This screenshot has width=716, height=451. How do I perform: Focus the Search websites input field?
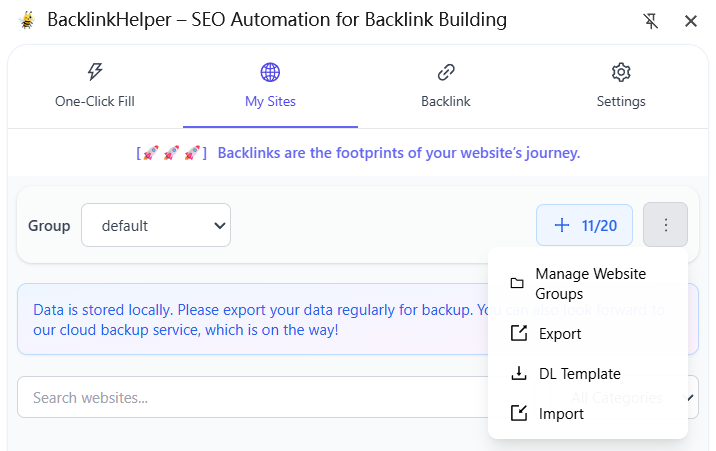tap(250, 398)
